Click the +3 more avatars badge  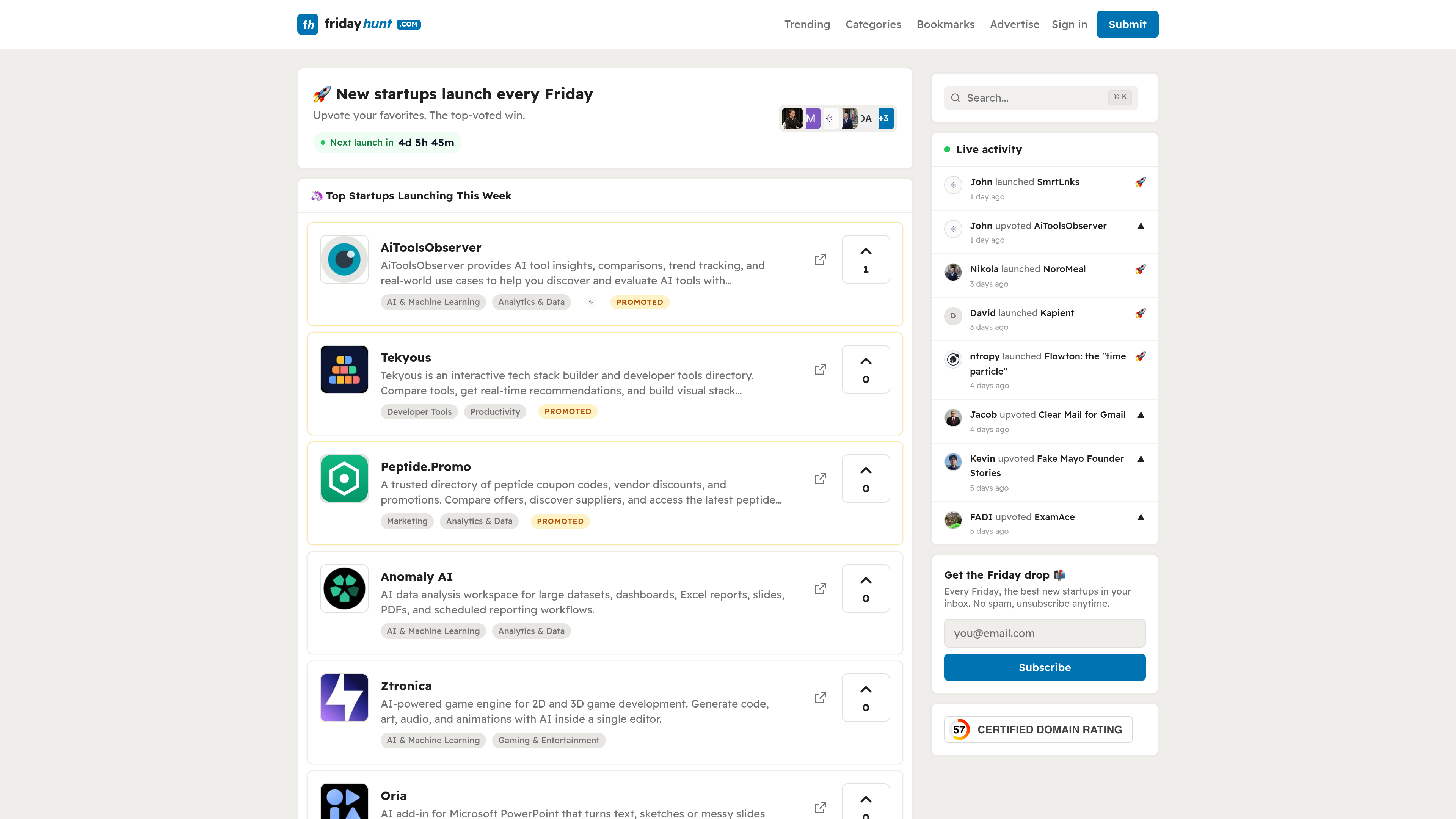point(886,118)
